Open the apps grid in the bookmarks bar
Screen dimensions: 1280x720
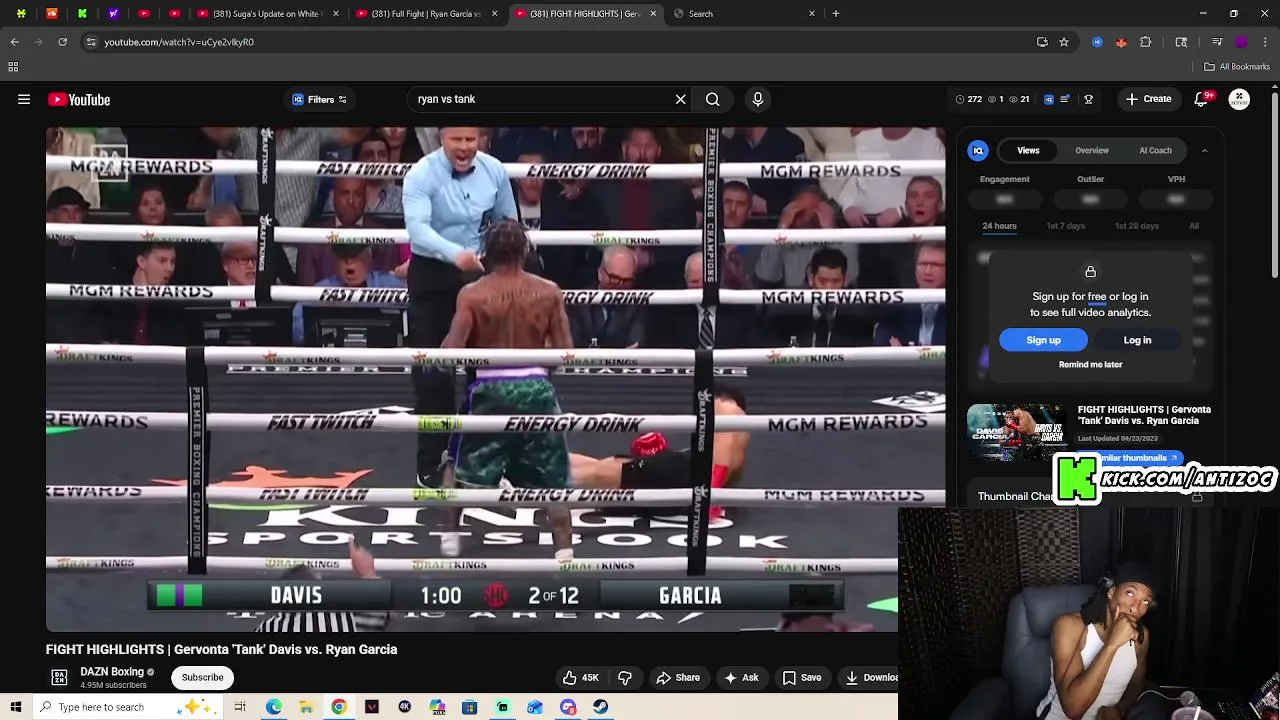[x=13, y=66]
